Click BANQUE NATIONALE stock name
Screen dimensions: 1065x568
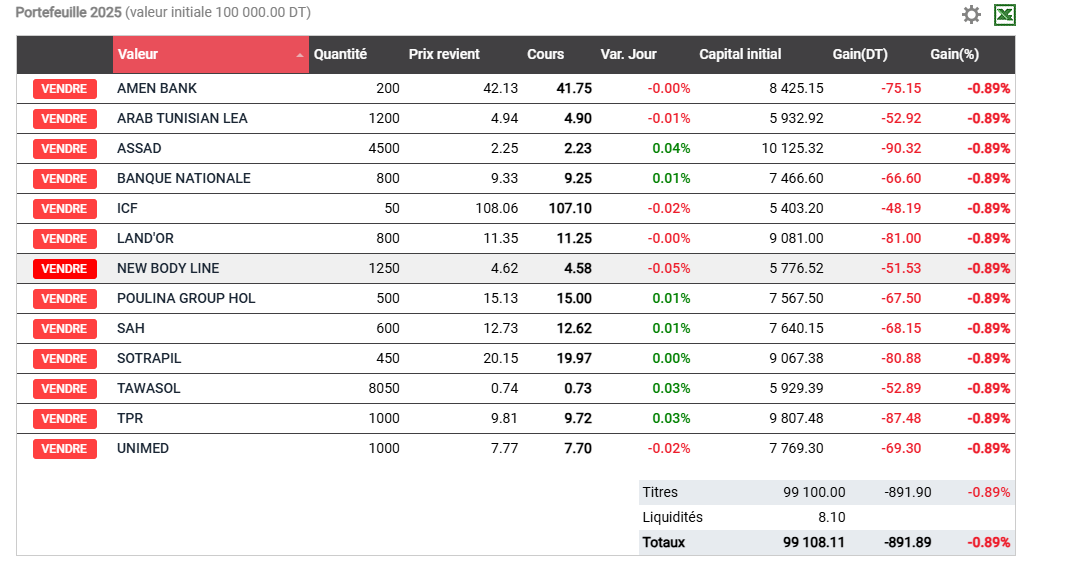click(183, 178)
